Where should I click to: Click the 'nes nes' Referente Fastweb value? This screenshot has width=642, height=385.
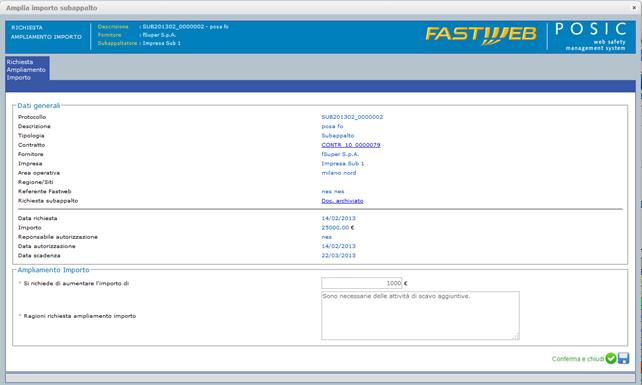click(333, 191)
